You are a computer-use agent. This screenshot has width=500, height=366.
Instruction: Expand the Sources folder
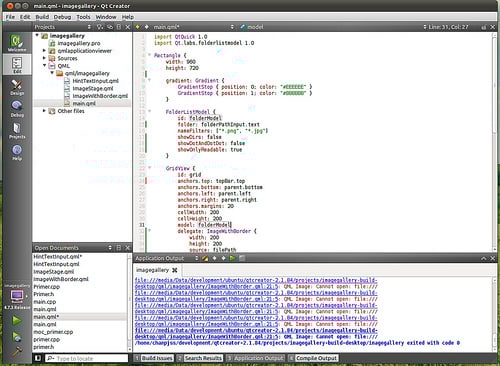(x=44, y=58)
